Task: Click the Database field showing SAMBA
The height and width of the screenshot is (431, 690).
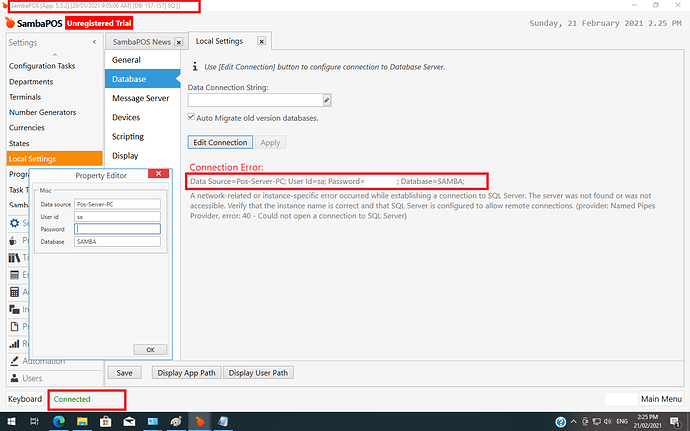Action: 117,241
